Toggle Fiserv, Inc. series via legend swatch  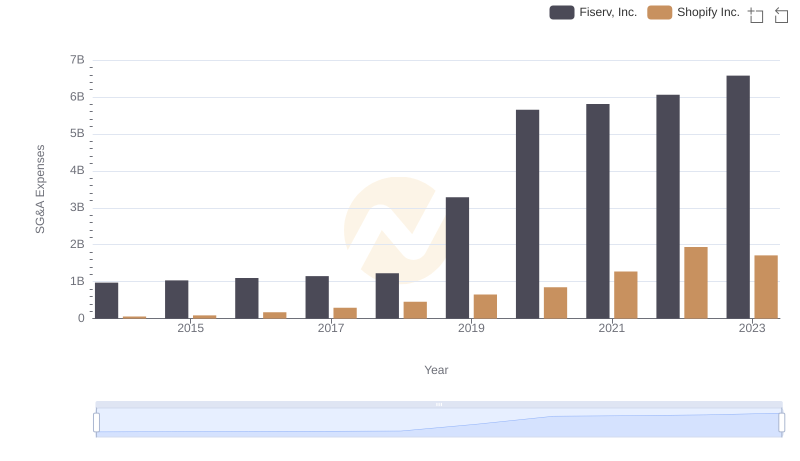tap(561, 12)
